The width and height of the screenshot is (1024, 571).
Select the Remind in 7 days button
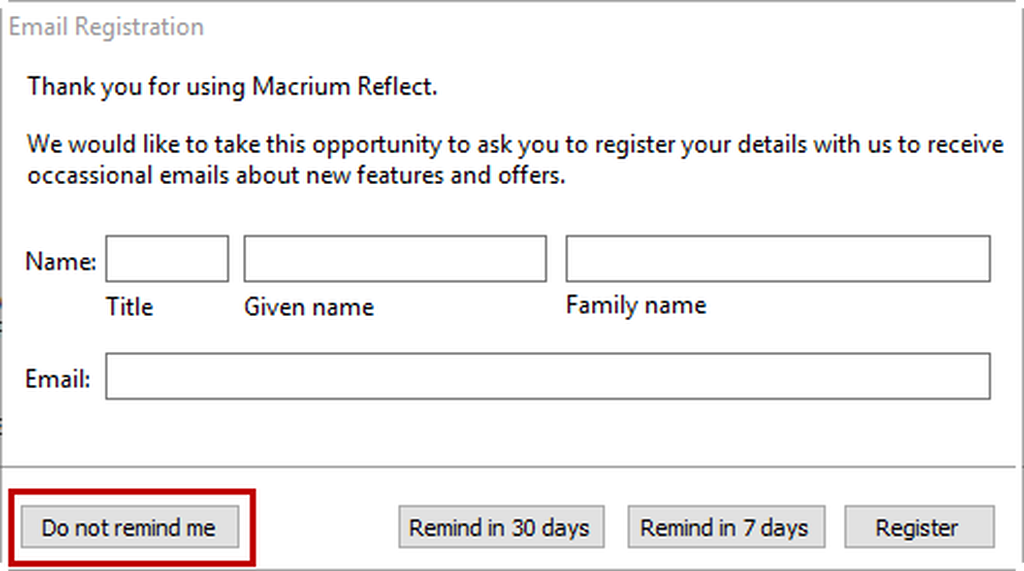(x=726, y=527)
